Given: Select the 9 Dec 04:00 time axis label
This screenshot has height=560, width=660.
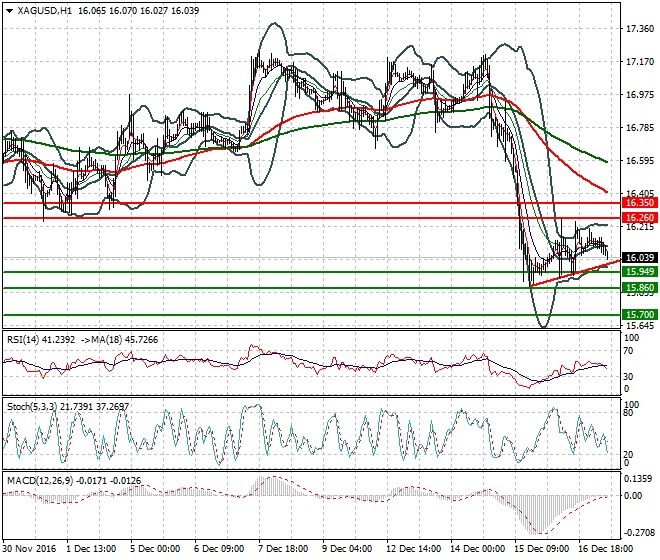Looking at the screenshot, I should tap(347, 549).
